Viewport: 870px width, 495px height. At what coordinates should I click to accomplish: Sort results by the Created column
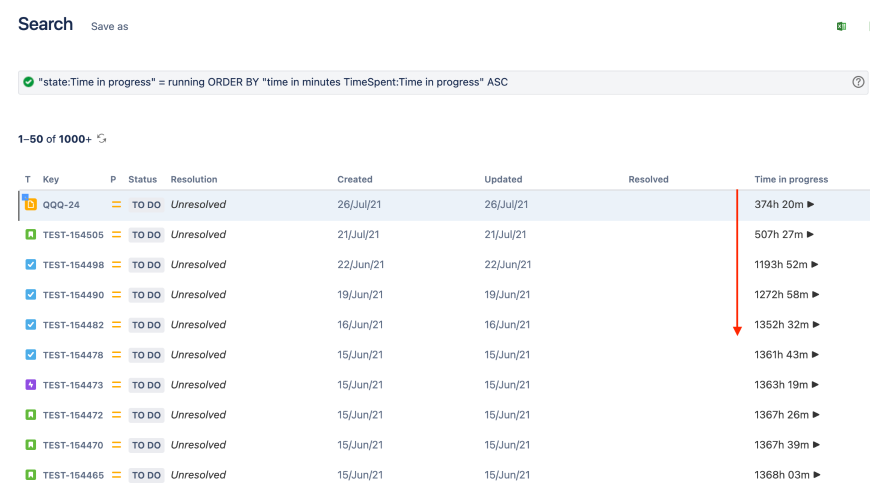tap(355, 180)
